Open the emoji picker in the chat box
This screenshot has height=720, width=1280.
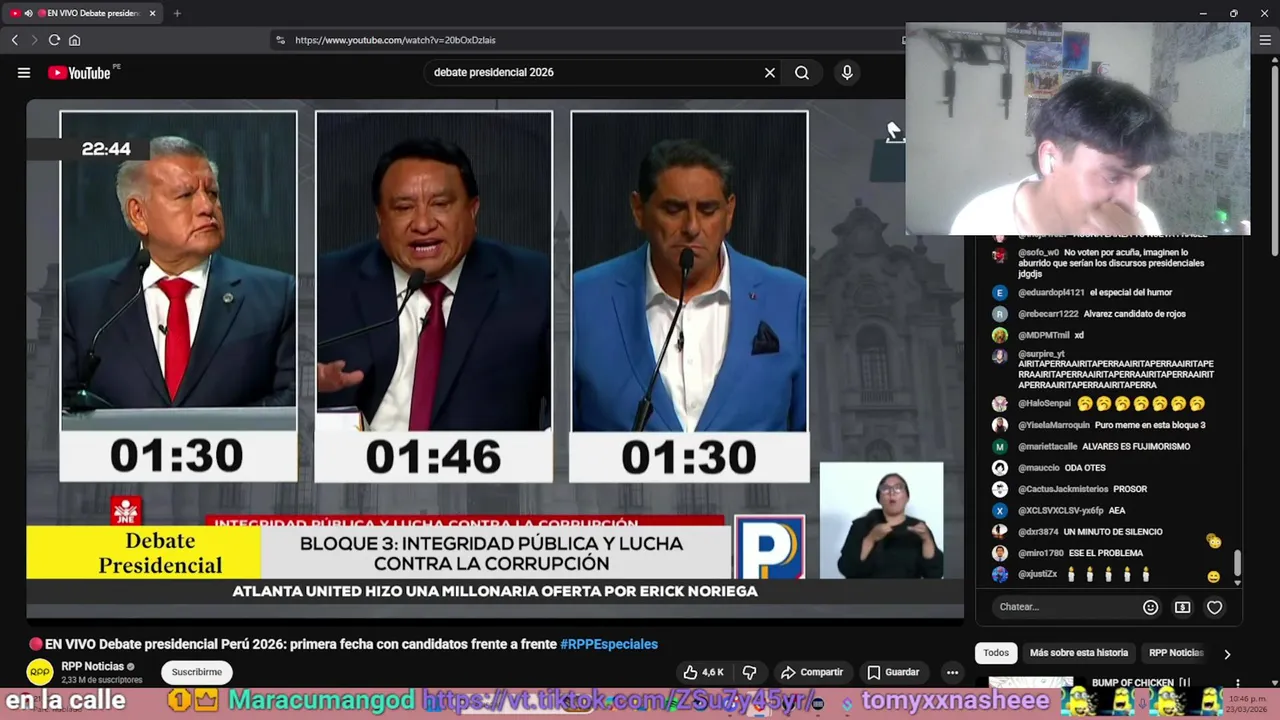click(1150, 607)
